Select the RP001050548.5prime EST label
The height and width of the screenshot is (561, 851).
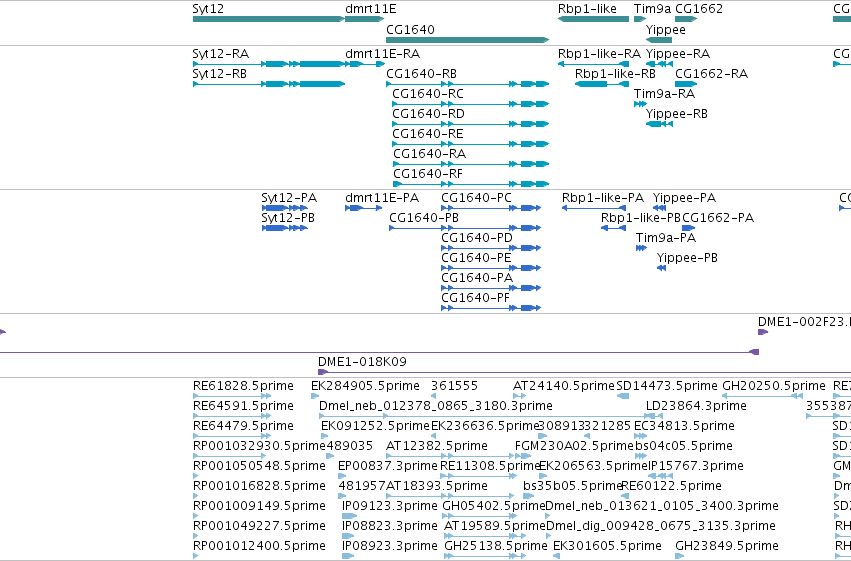pyautogui.click(x=259, y=467)
